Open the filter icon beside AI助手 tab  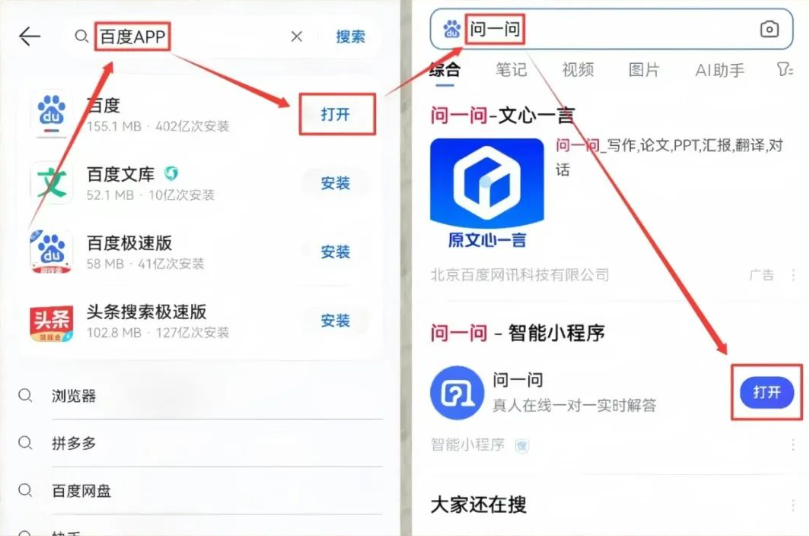coord(784,70)
